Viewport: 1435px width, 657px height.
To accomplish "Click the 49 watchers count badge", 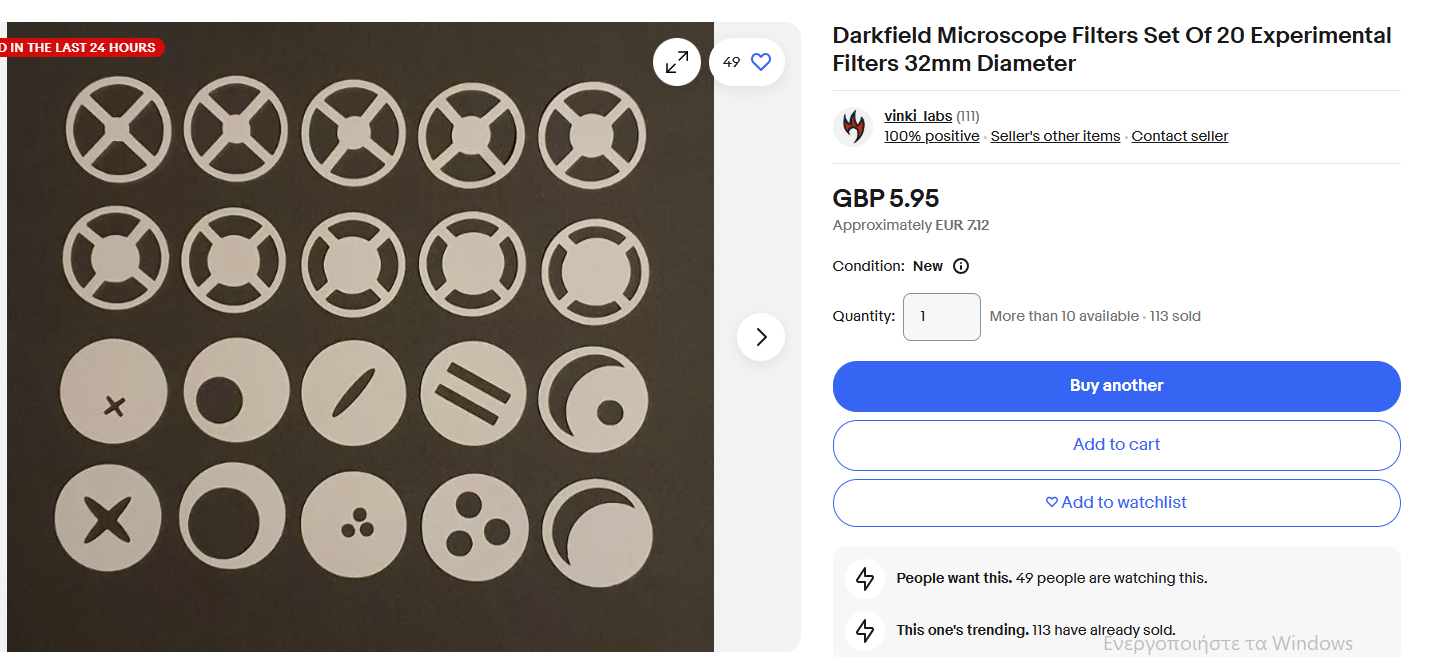I will coord(731,62).
